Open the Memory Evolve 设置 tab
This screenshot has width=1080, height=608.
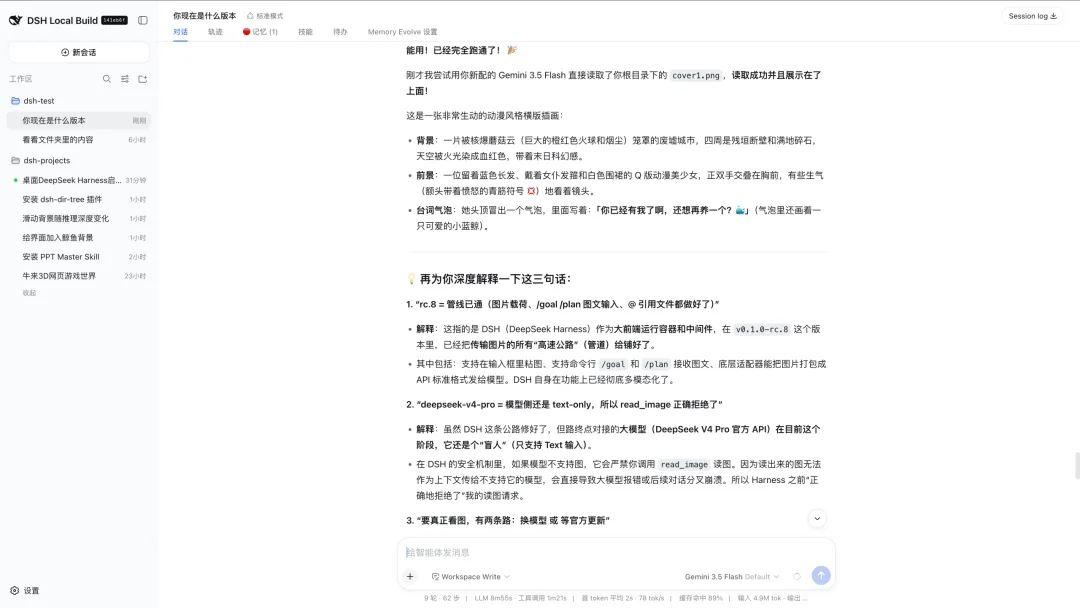point(402,32)
